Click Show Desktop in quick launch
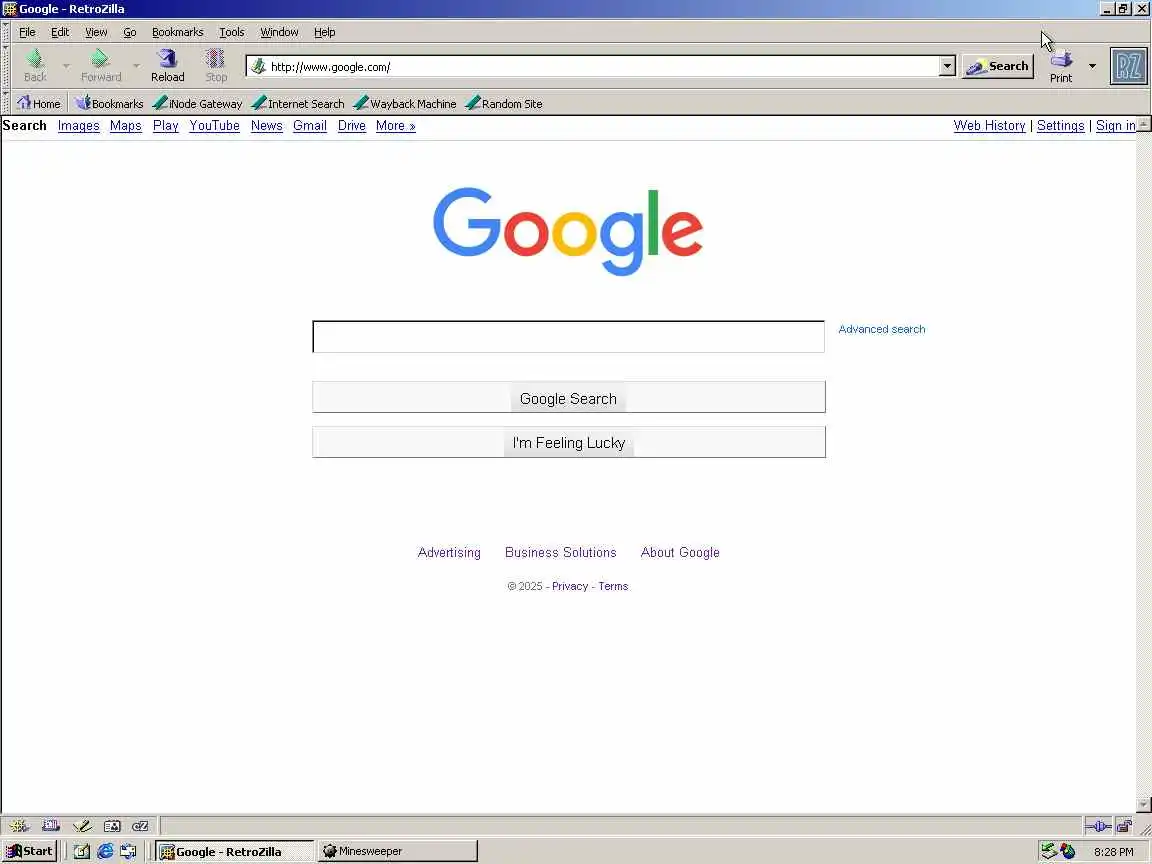The height and width of the screenshot is (864, 1152). pos(82,851)
